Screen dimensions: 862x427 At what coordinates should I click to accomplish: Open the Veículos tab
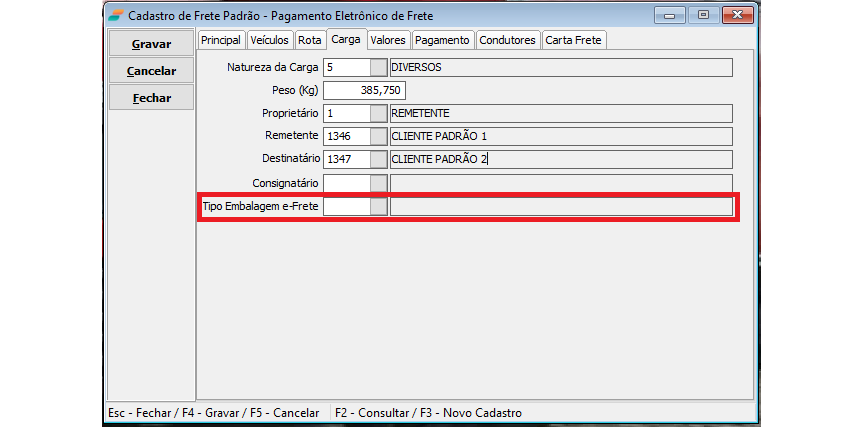click(270, 40)
